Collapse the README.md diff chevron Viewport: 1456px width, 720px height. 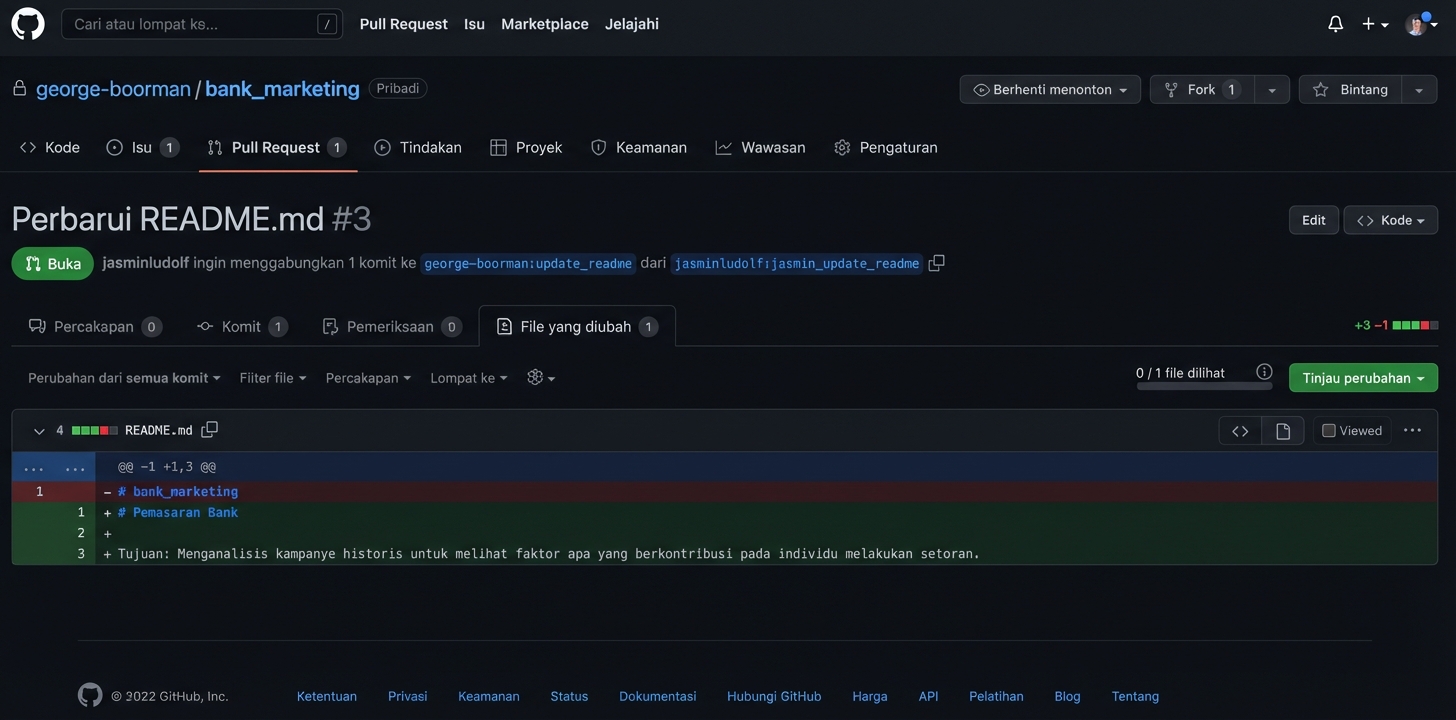39,431
